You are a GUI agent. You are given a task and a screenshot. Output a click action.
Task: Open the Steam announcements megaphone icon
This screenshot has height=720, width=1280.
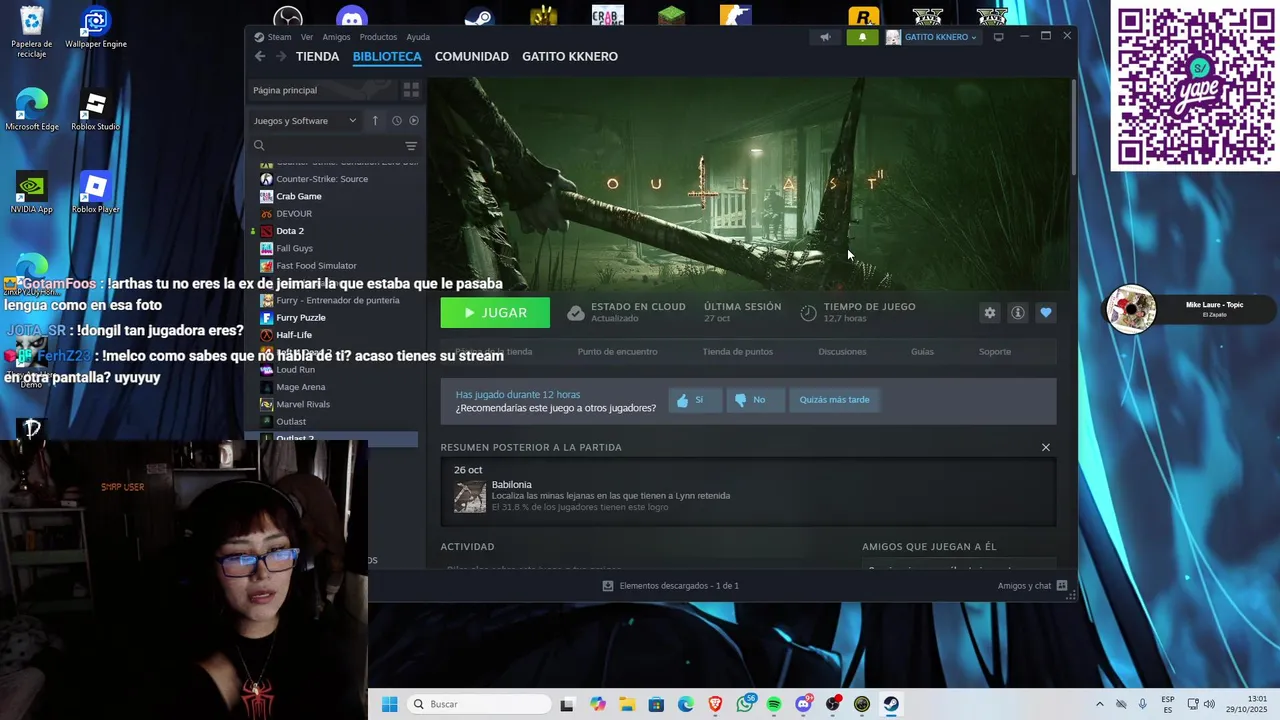(x=825, y=37)
